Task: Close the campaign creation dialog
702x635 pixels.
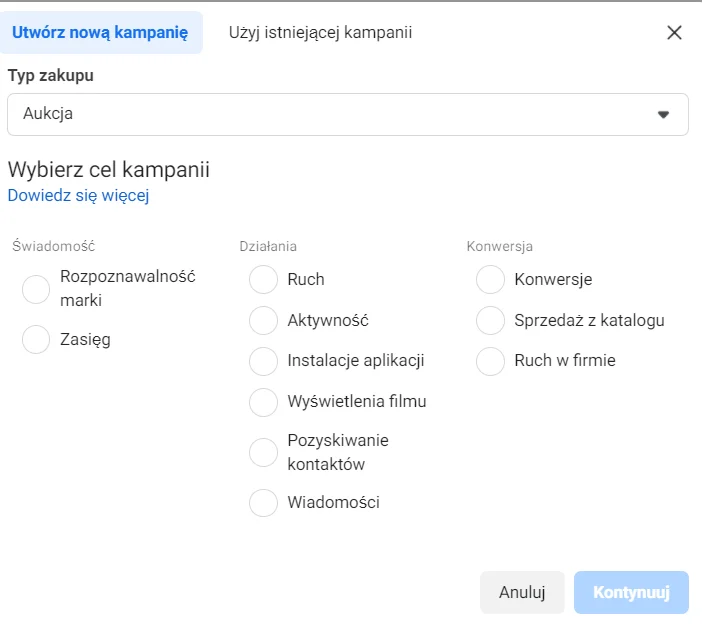Action: point(674,32)
